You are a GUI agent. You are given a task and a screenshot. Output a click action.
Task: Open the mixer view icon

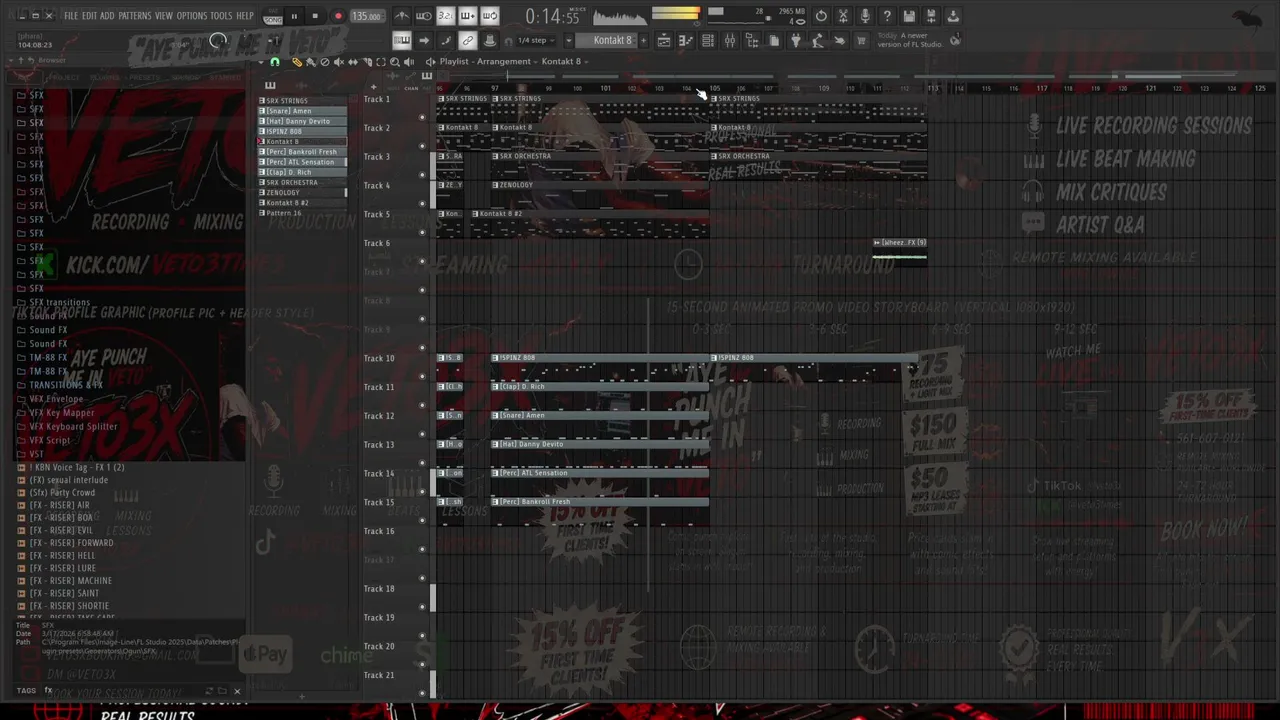[729, 40]
